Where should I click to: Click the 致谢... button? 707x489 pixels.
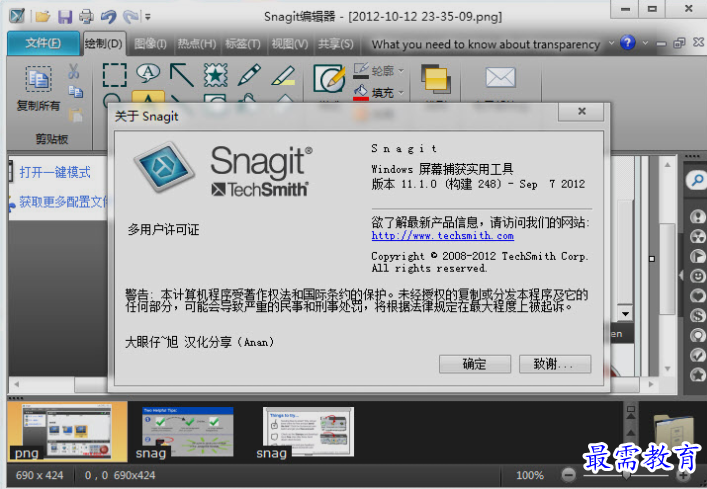click(x=555, y=364)
